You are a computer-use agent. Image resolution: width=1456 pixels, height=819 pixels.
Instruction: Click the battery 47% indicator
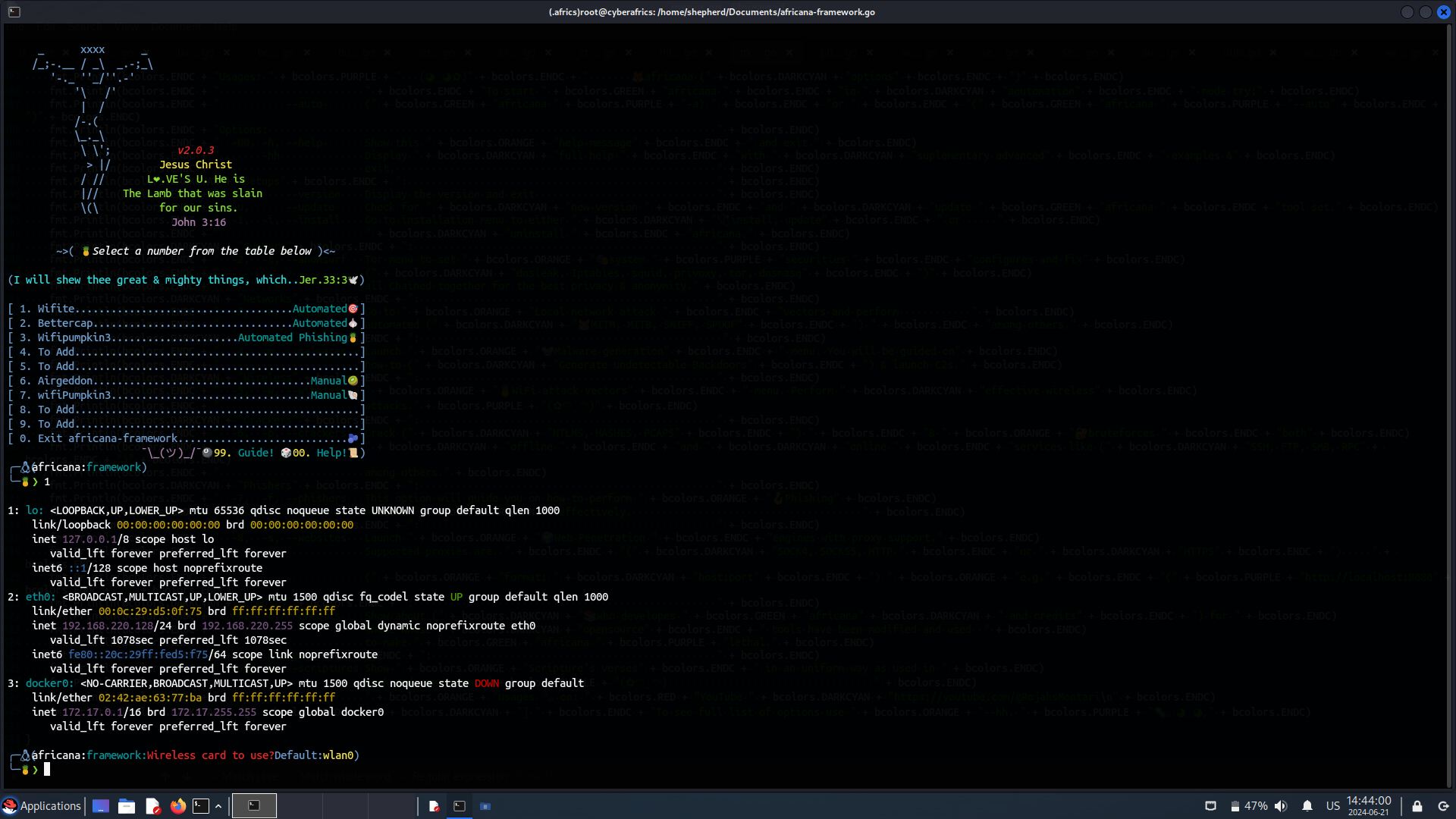point(1249,806)
